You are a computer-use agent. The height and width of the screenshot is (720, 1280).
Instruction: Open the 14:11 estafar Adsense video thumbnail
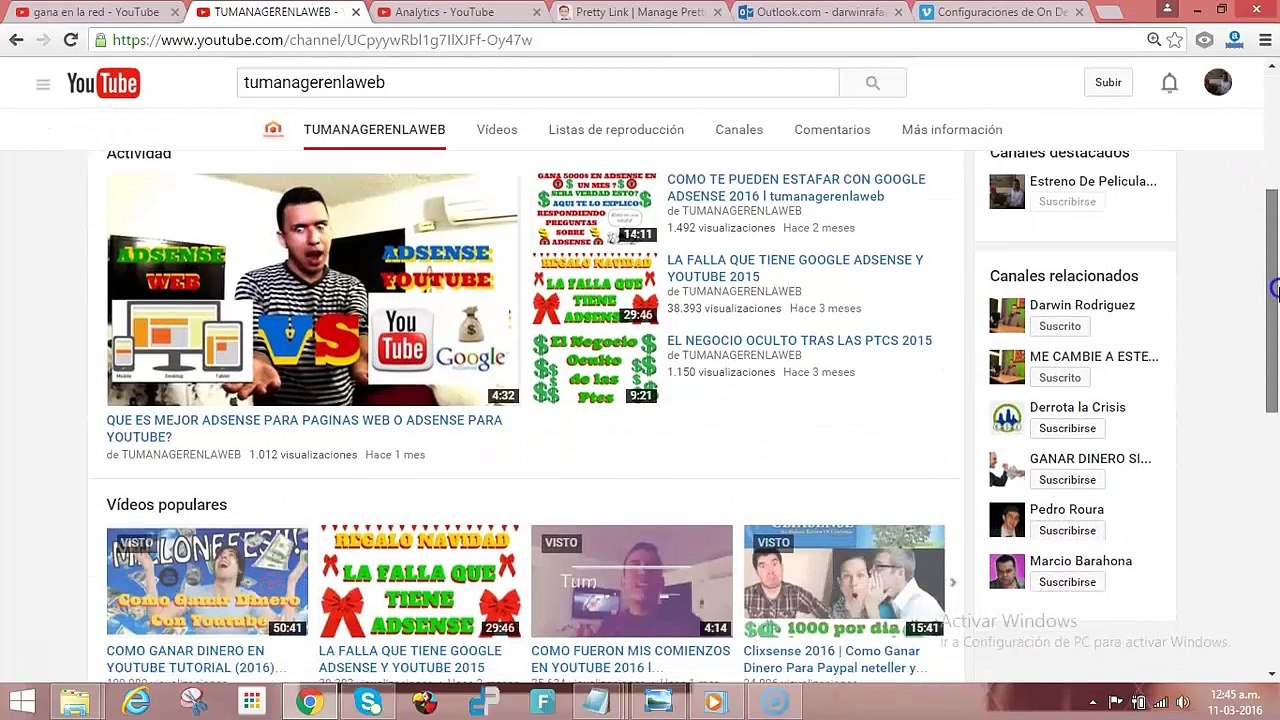(595, 208)
